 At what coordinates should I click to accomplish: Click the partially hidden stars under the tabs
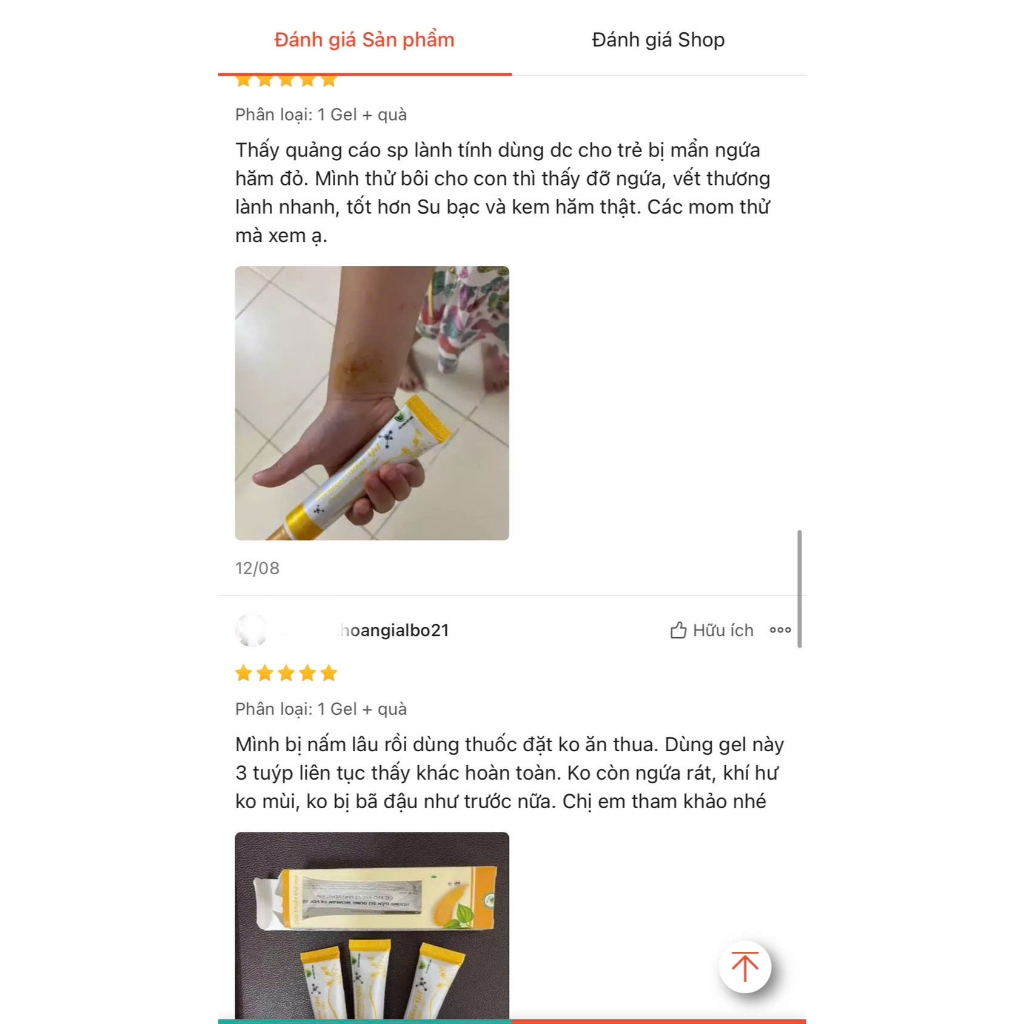[286, 81]
